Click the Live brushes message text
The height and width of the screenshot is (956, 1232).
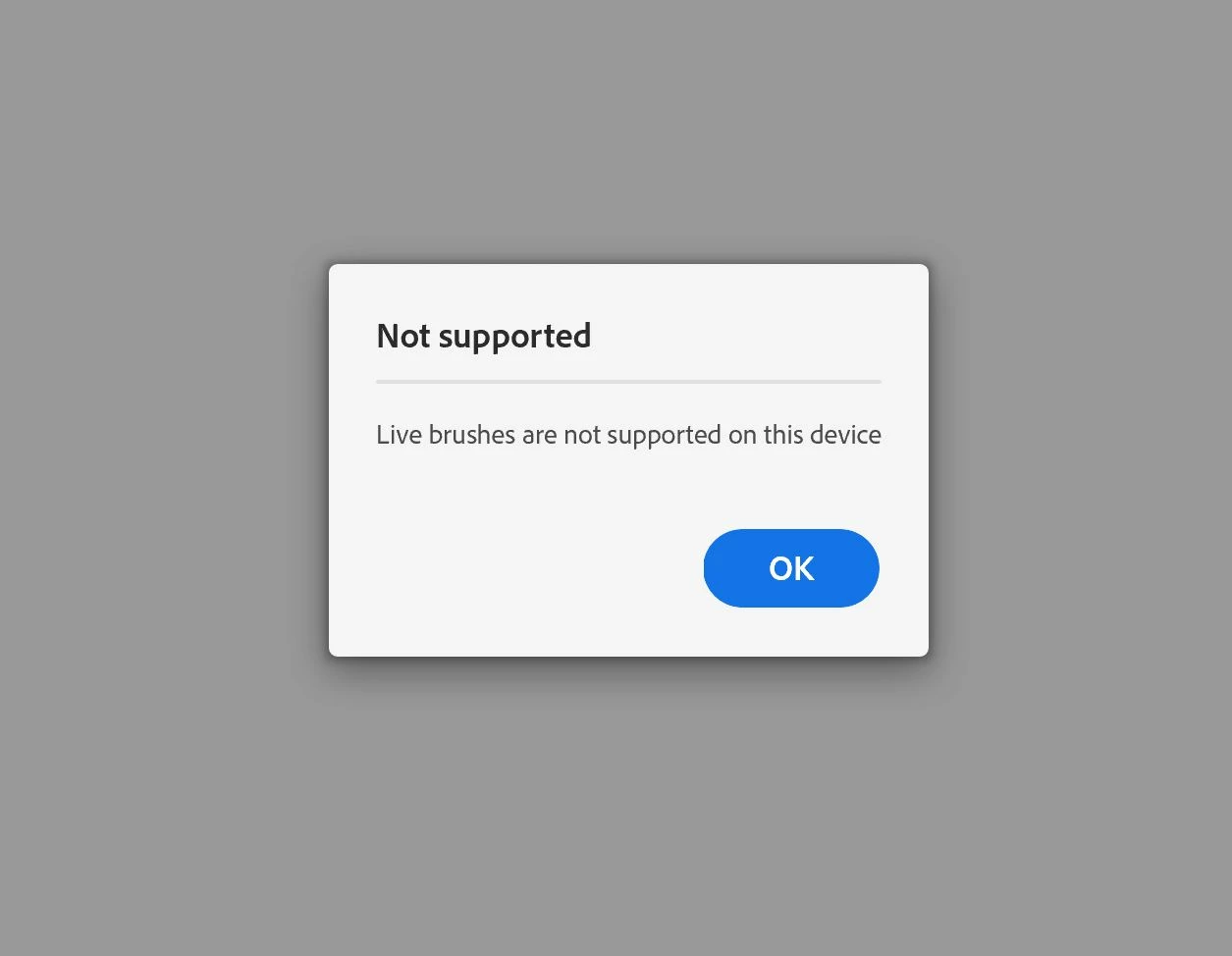tap(628, 435)
